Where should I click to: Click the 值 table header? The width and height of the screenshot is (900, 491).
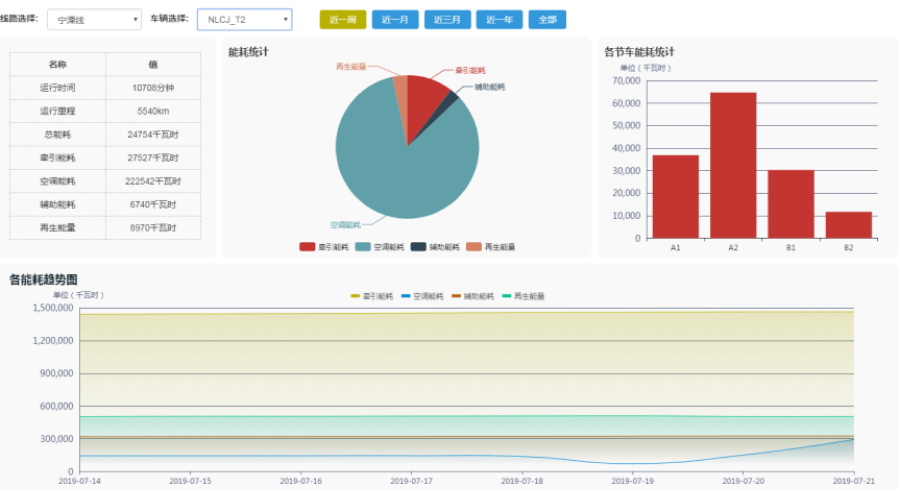pyautogui.click(x=153, y=64)
